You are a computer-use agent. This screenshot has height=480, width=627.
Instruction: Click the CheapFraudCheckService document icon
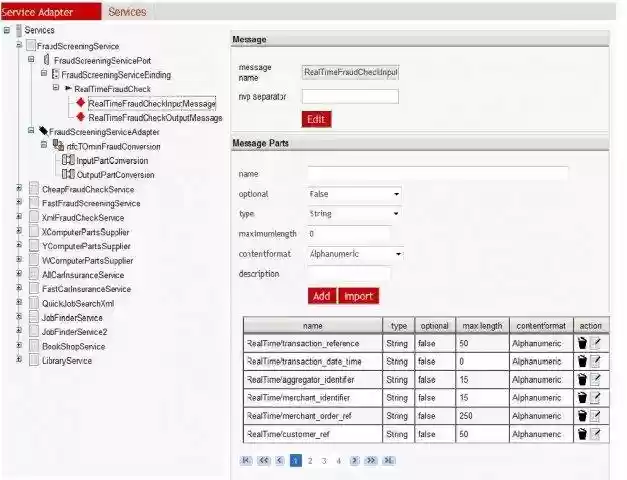coord(34,189)
